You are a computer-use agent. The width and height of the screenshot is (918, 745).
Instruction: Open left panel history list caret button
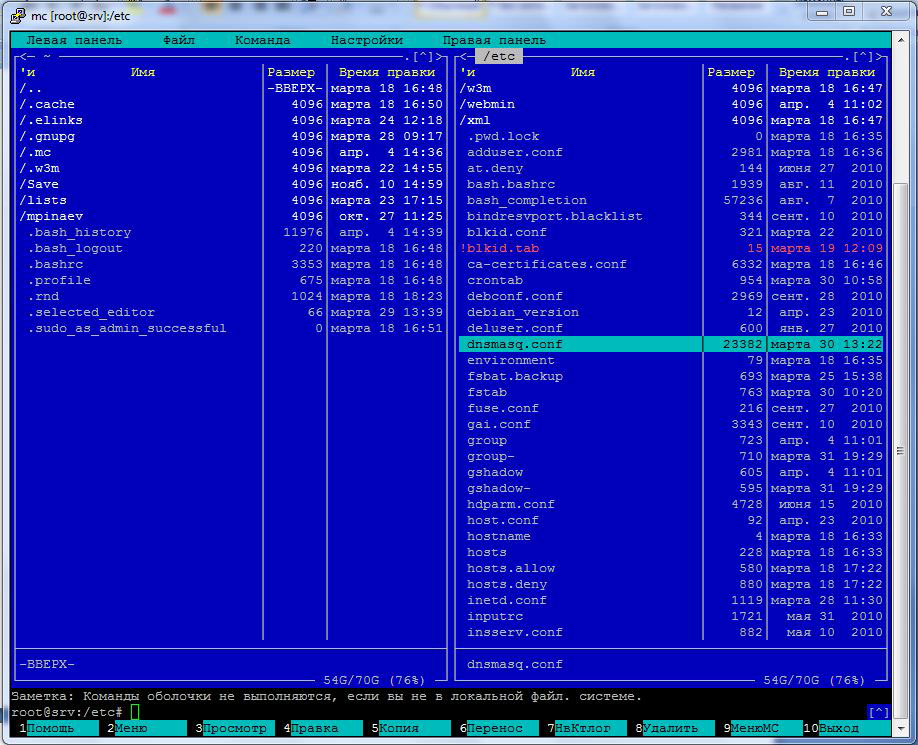coord(424,57)
